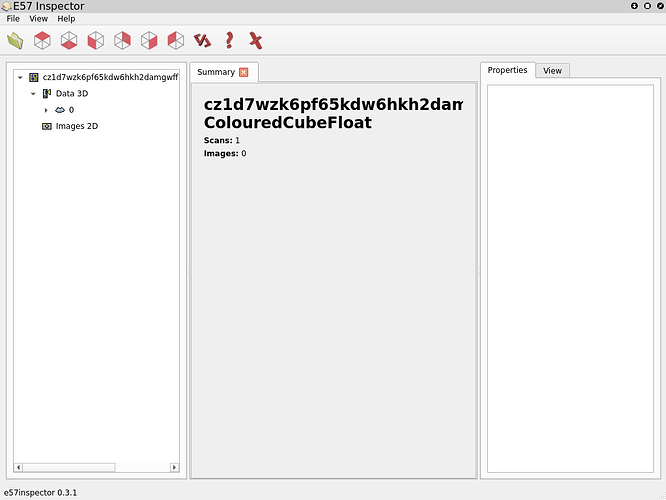Click the 'Scans: 1' line

point(222,140)
